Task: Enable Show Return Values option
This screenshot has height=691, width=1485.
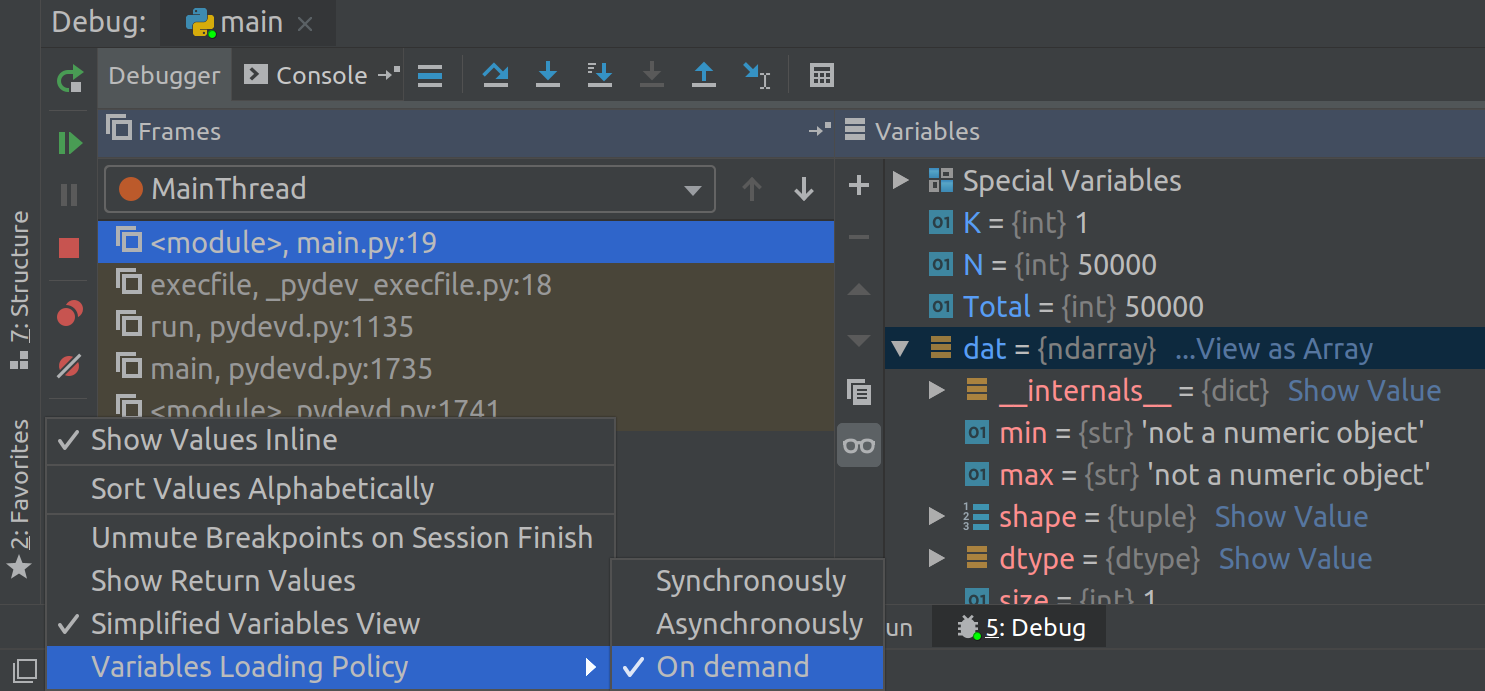Action: click(224, 579)
